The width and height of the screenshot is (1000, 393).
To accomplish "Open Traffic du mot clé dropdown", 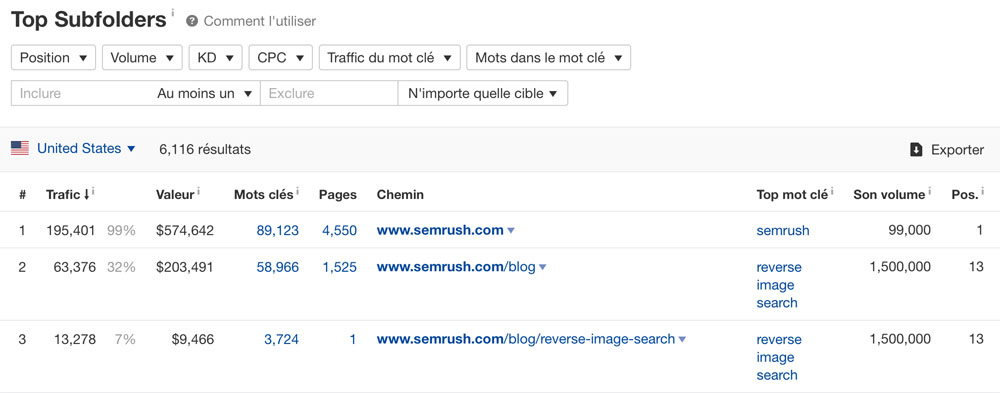I will coord(390,57).
